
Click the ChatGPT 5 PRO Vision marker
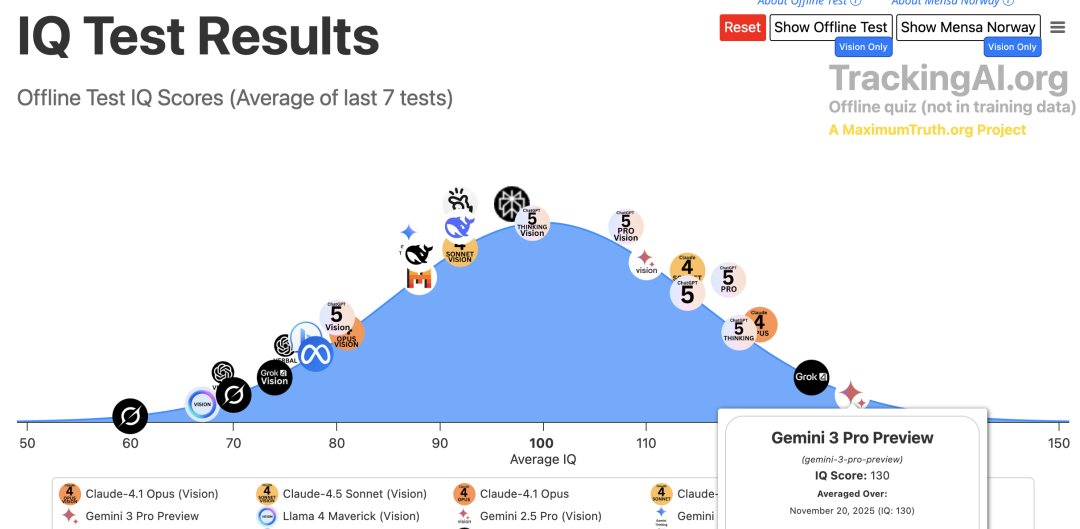(x=626, y=227)
